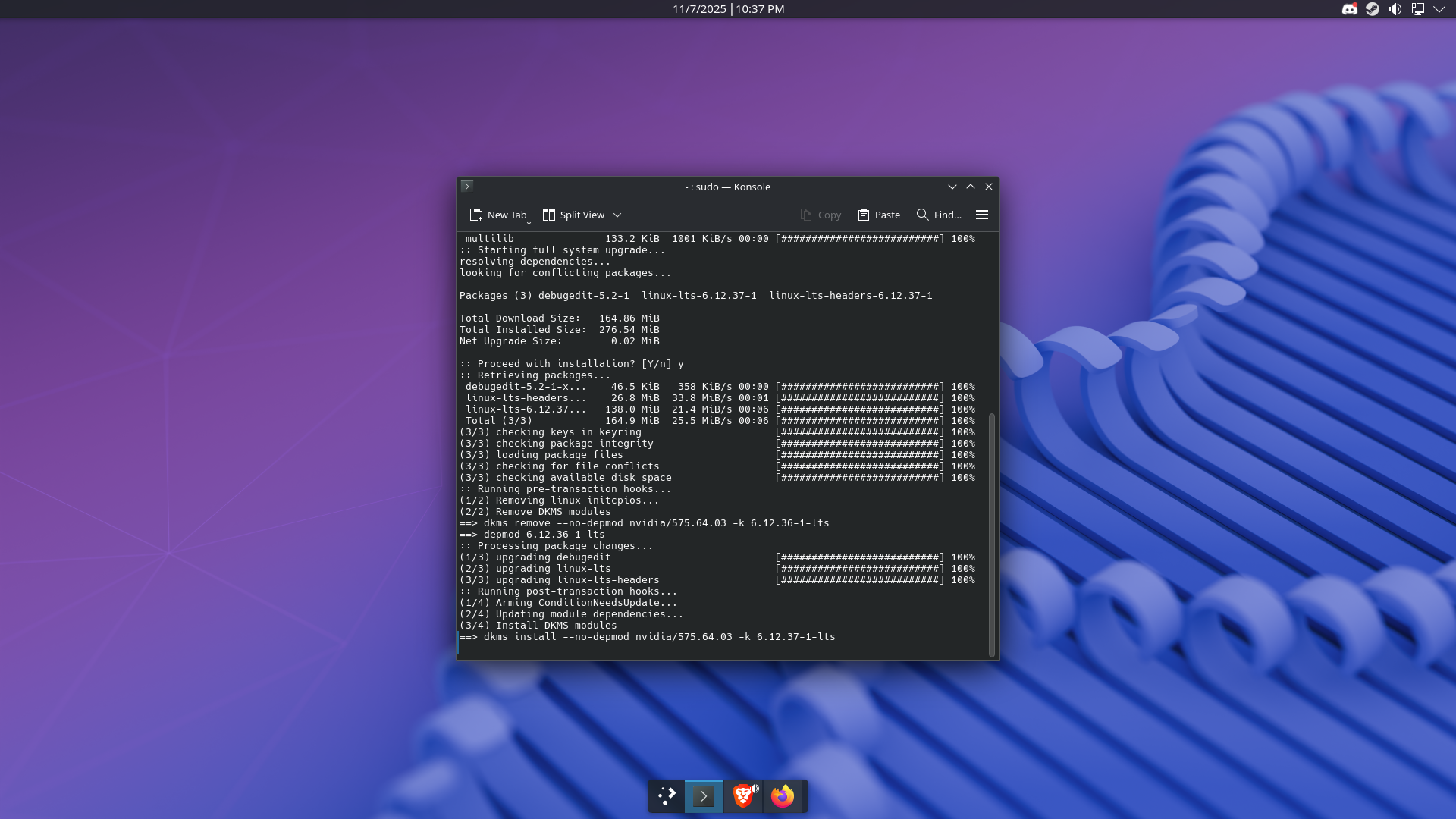Screen dimensions: 1456x819
Task: Click the 'Running post-transaction hooks...' line
Action: [x=569, y=591]
